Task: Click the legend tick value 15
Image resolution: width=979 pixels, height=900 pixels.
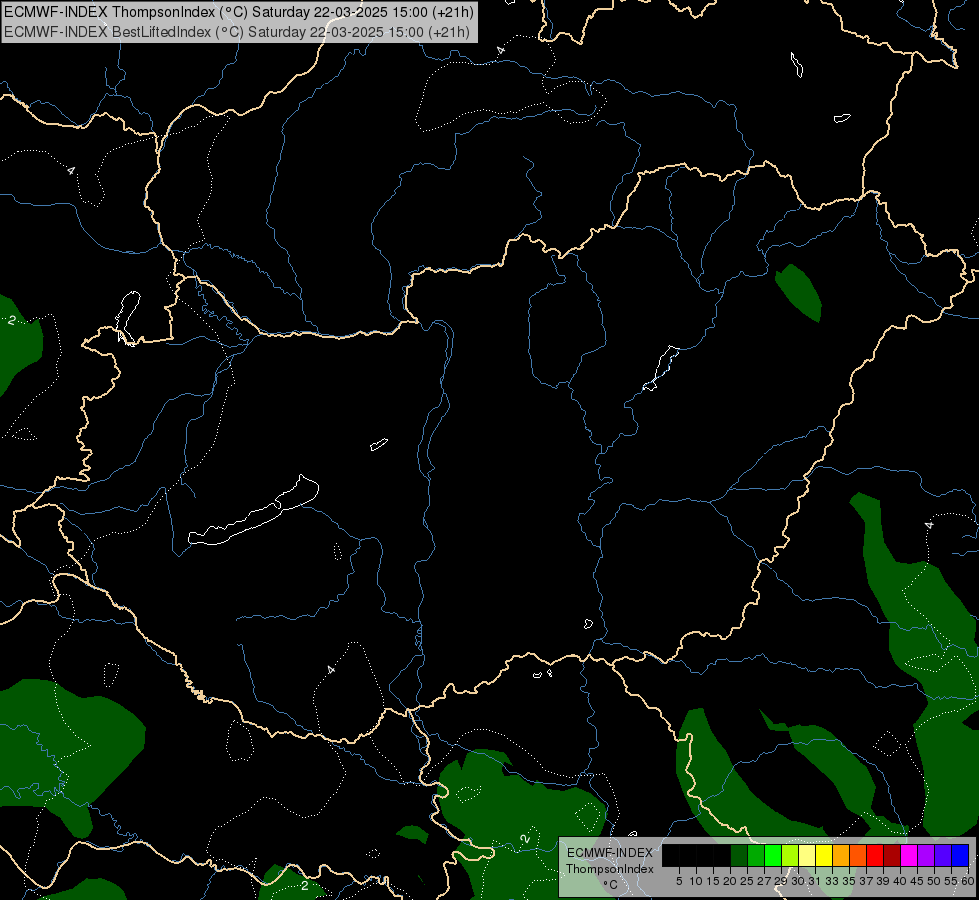Action: [713, 881]
